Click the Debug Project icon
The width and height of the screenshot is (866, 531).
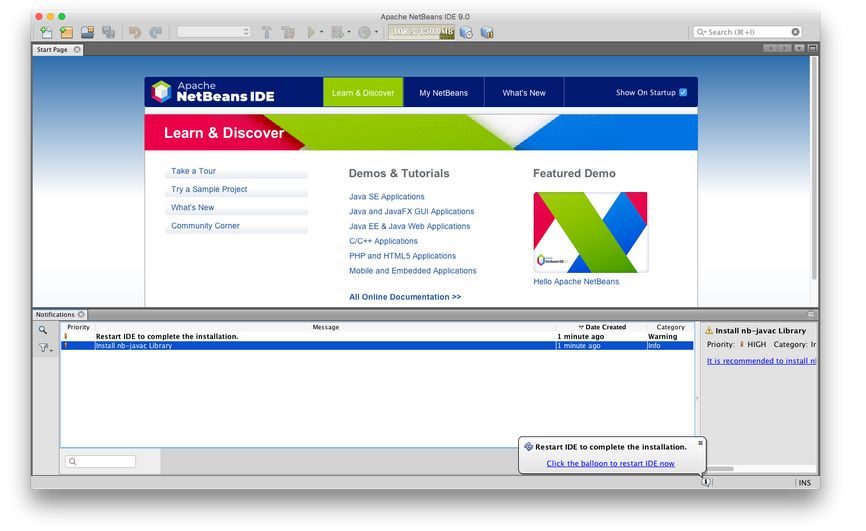coord(337,32)
